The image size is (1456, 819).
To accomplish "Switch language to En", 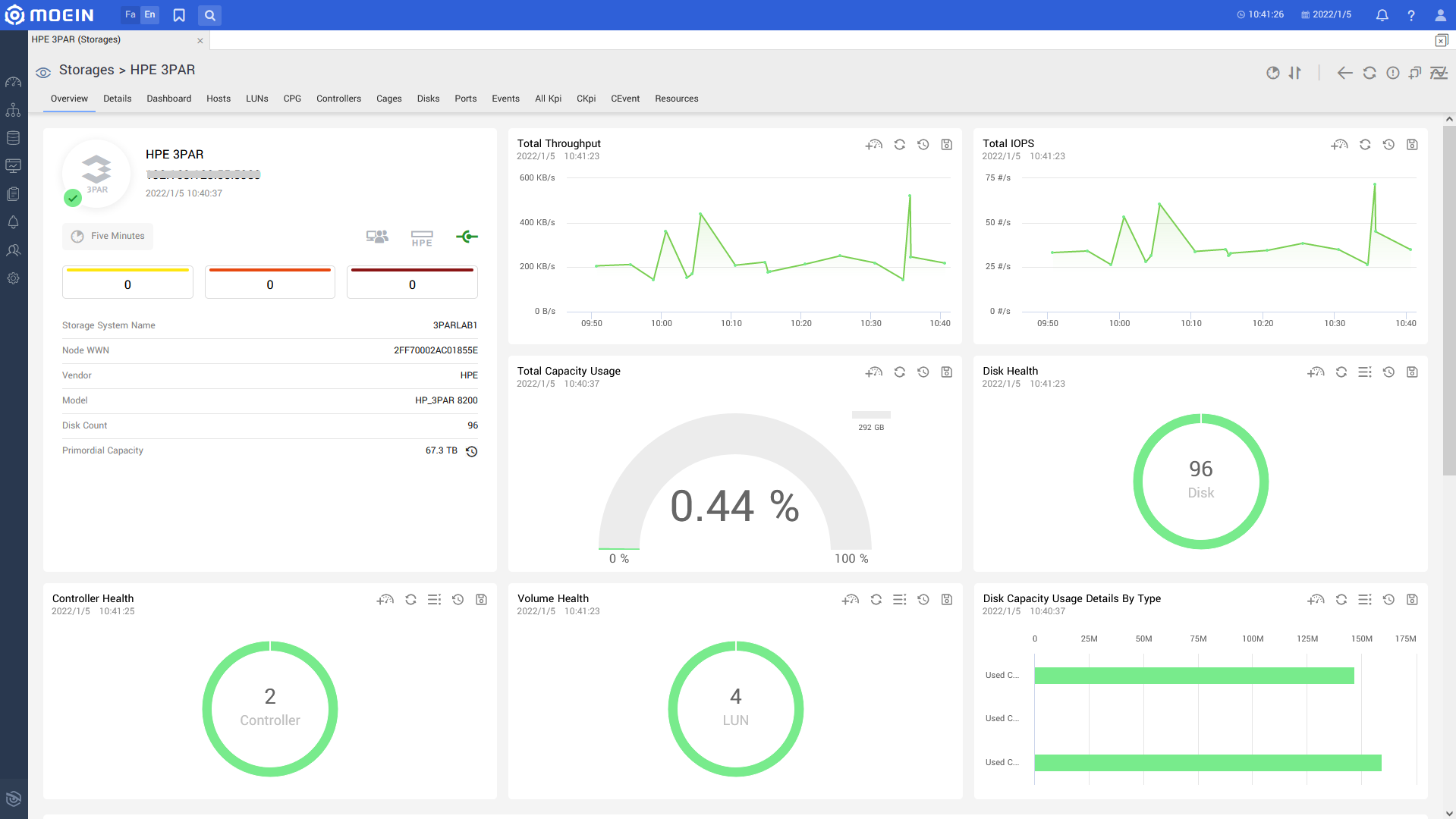I will pos(150,14).
